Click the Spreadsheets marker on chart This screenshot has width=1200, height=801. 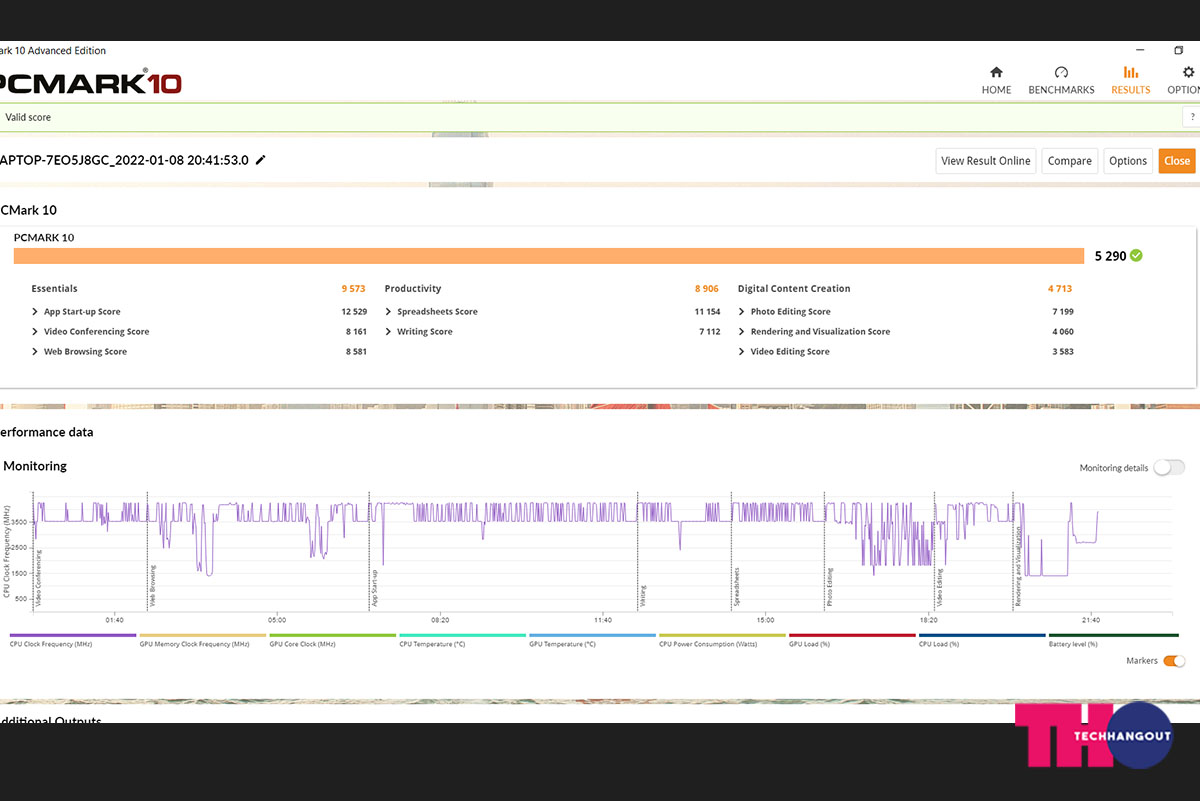(x=737, y=588)
